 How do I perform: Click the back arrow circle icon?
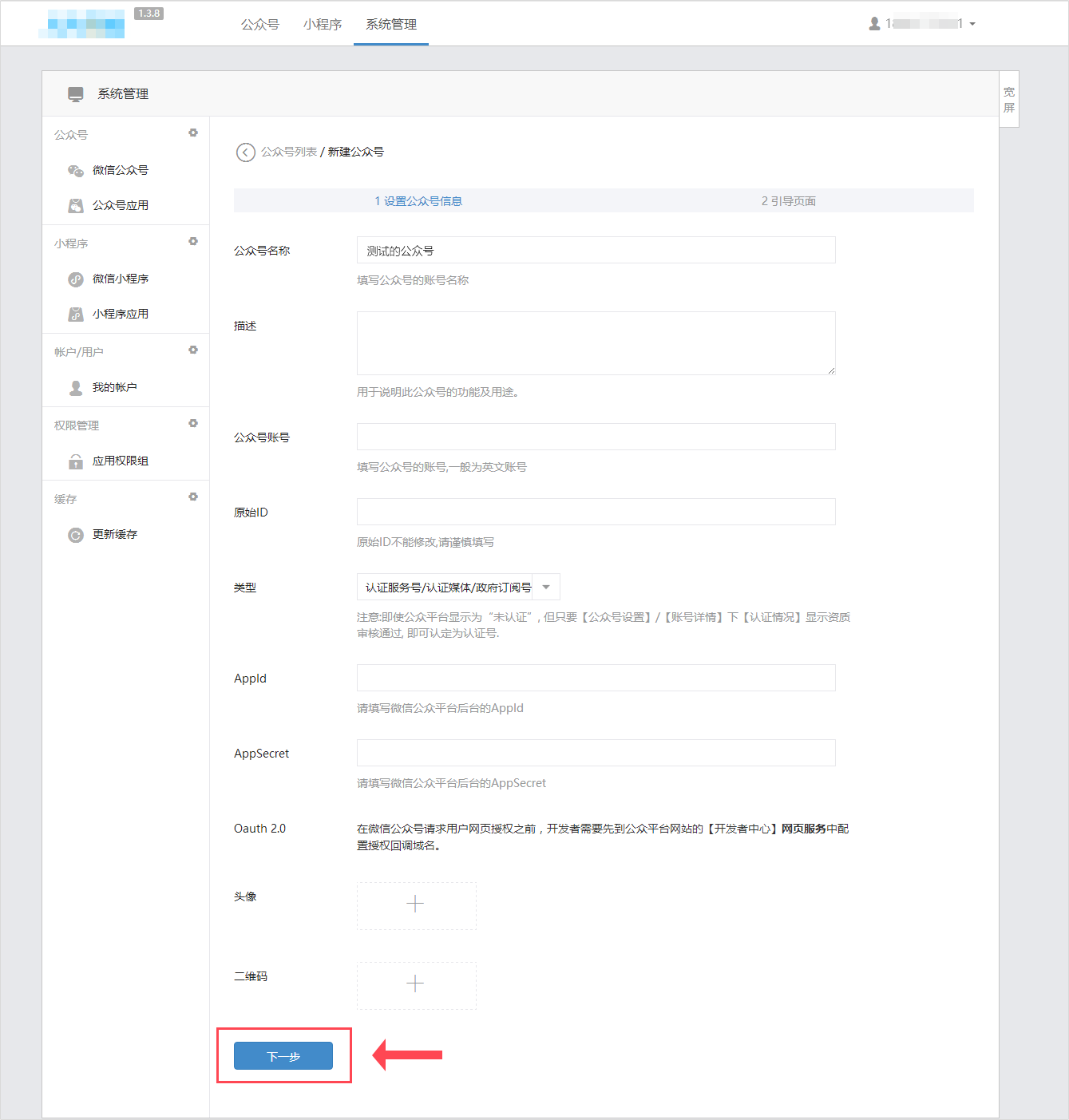click(245, 152)
